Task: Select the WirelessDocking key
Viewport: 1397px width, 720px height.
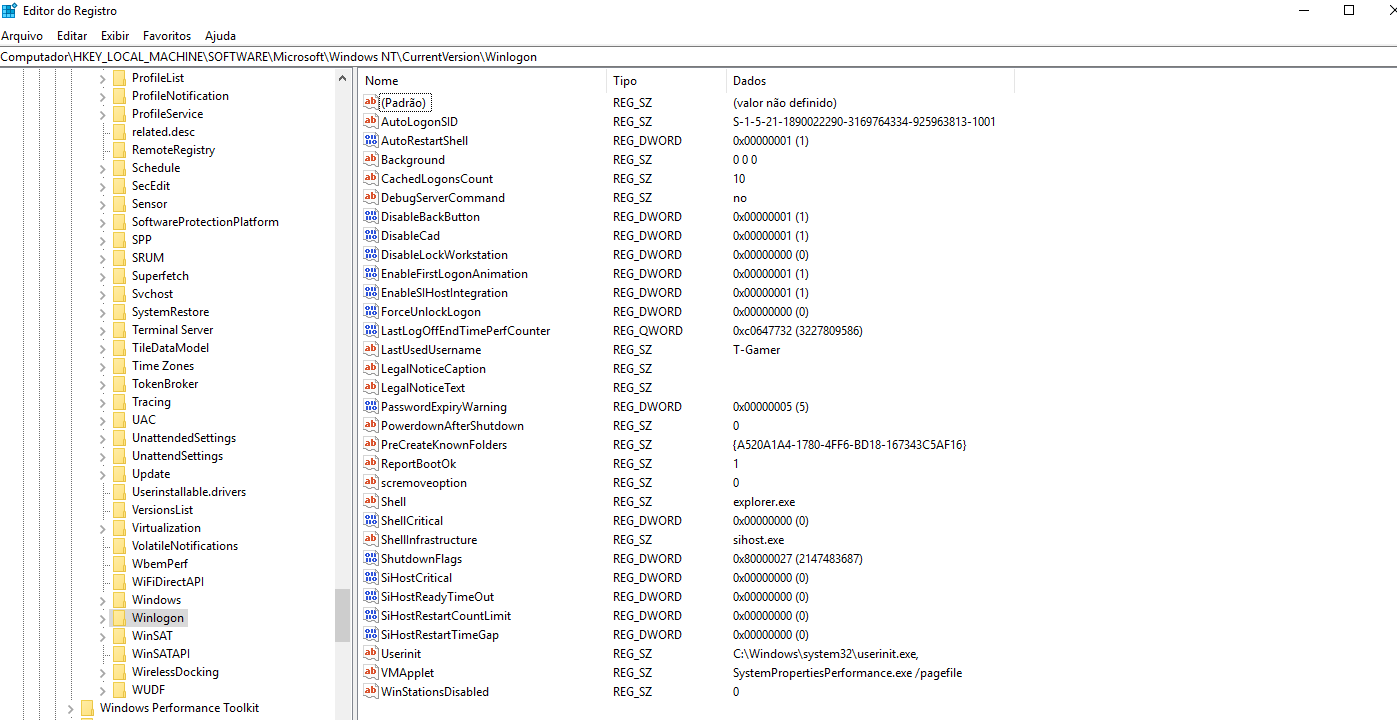Action: tap(175, 672)
